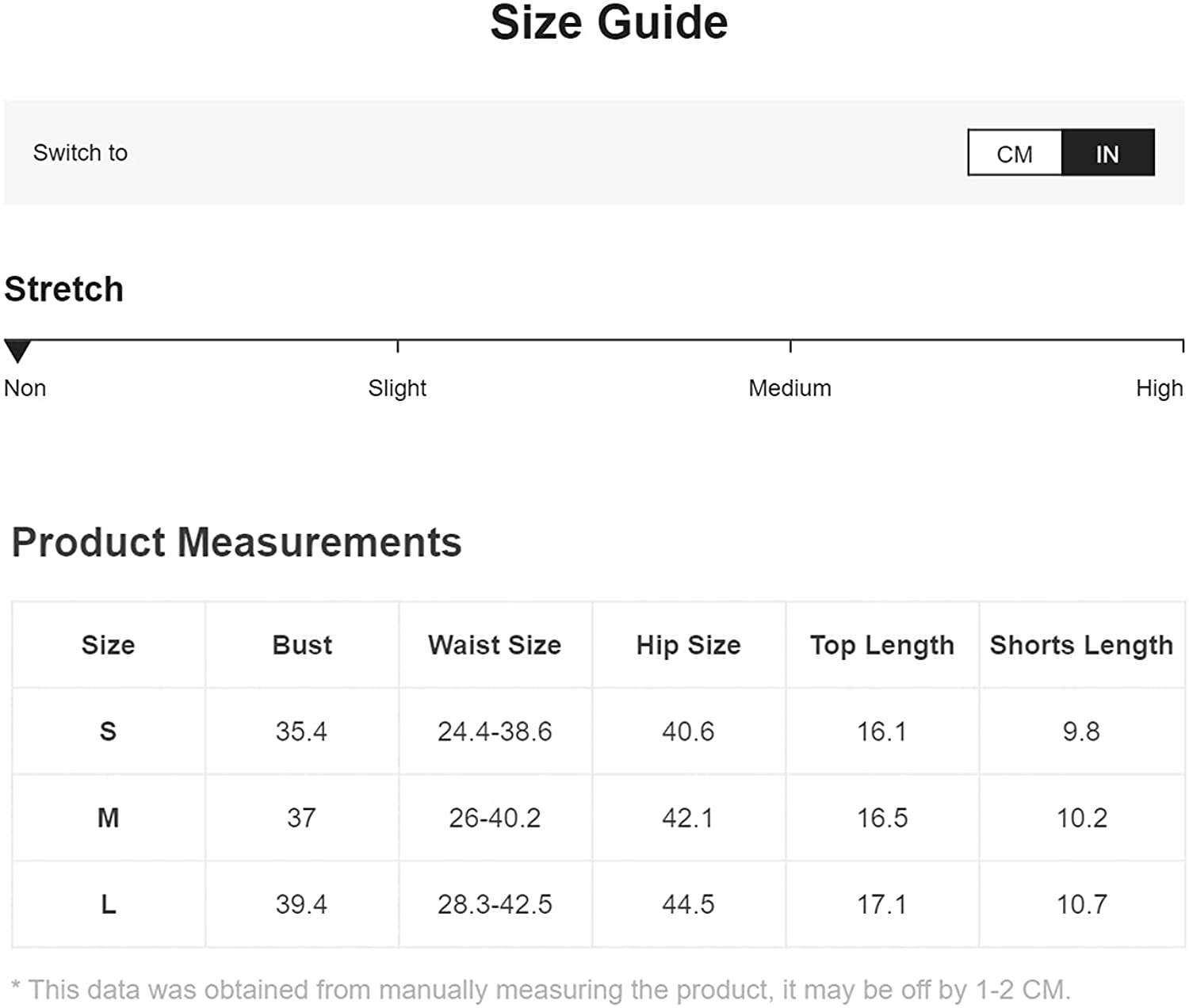Click the L size row label
This screenshot has height=1008, width=1189.
[109, 904]
